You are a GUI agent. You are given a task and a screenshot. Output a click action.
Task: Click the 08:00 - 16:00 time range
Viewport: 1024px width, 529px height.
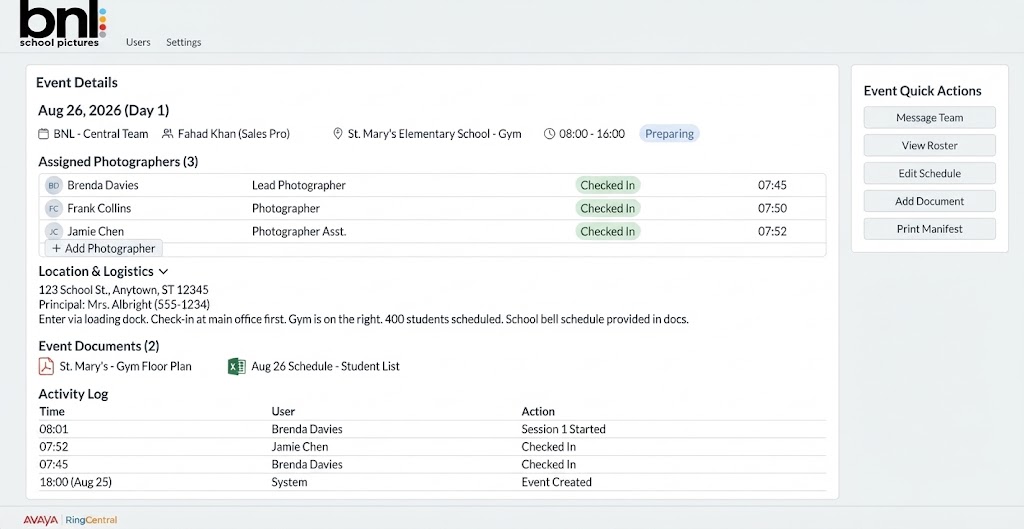point(592,134)
